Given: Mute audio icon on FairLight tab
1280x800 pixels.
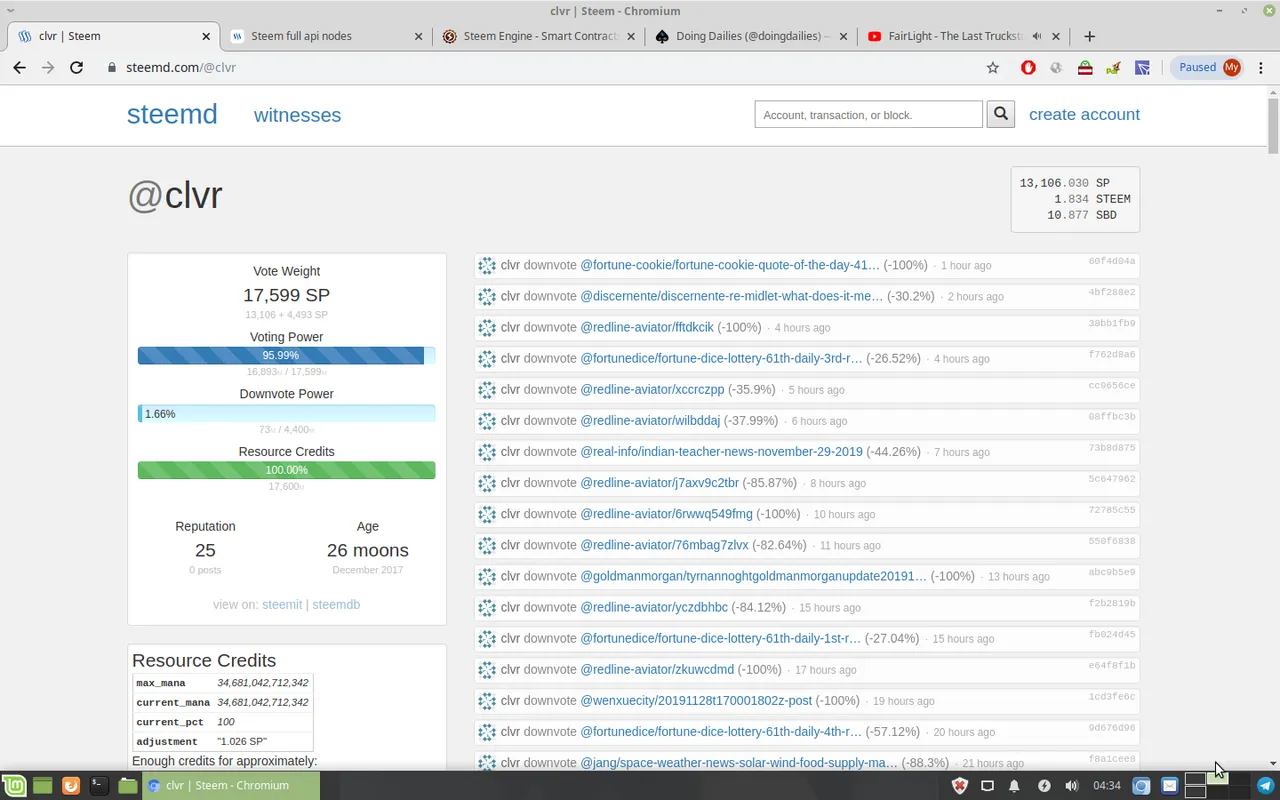Looking at the screenshot, I should [1037, 36].
